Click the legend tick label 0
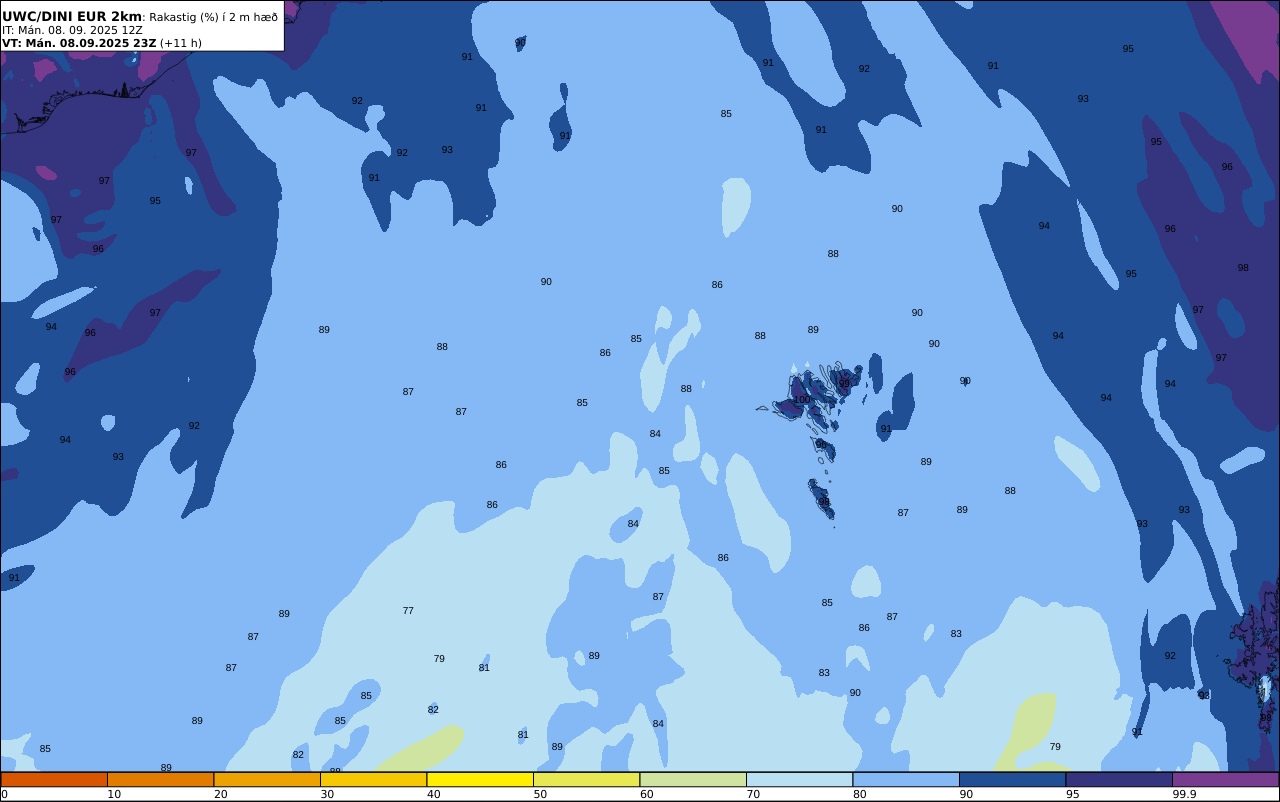Screen dimensions: 1280x802 tap(4, 794)
